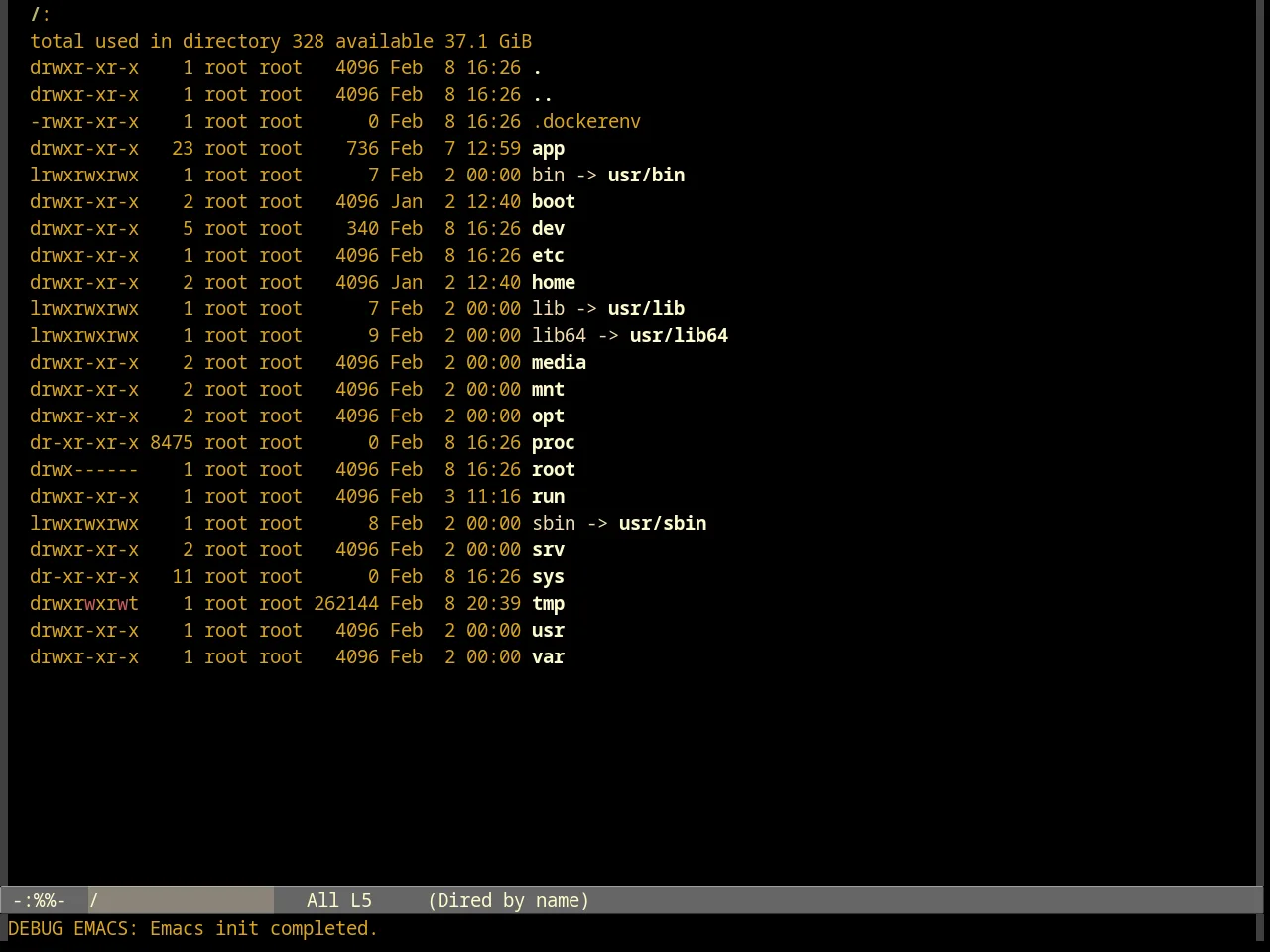Select the parent '..' directory entry

pos(542,95)
